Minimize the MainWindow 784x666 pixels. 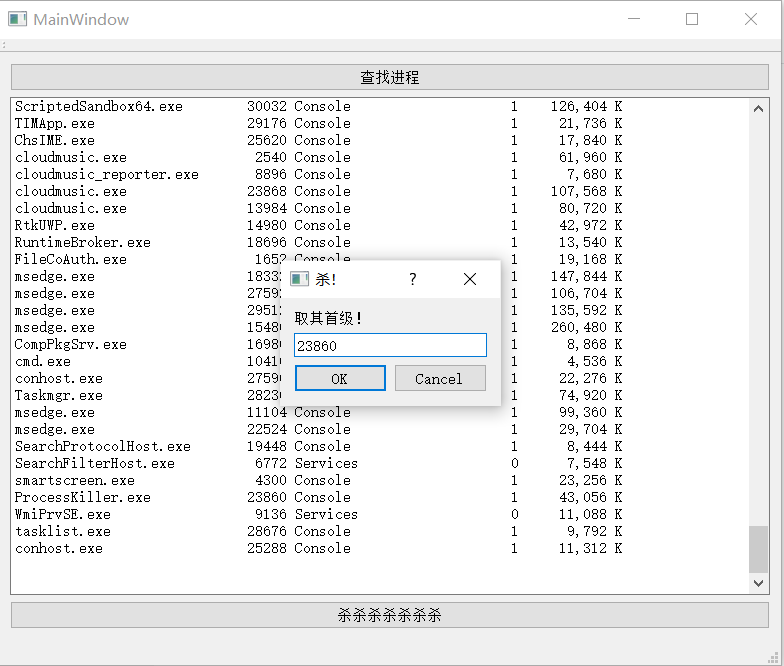point(634,19)
